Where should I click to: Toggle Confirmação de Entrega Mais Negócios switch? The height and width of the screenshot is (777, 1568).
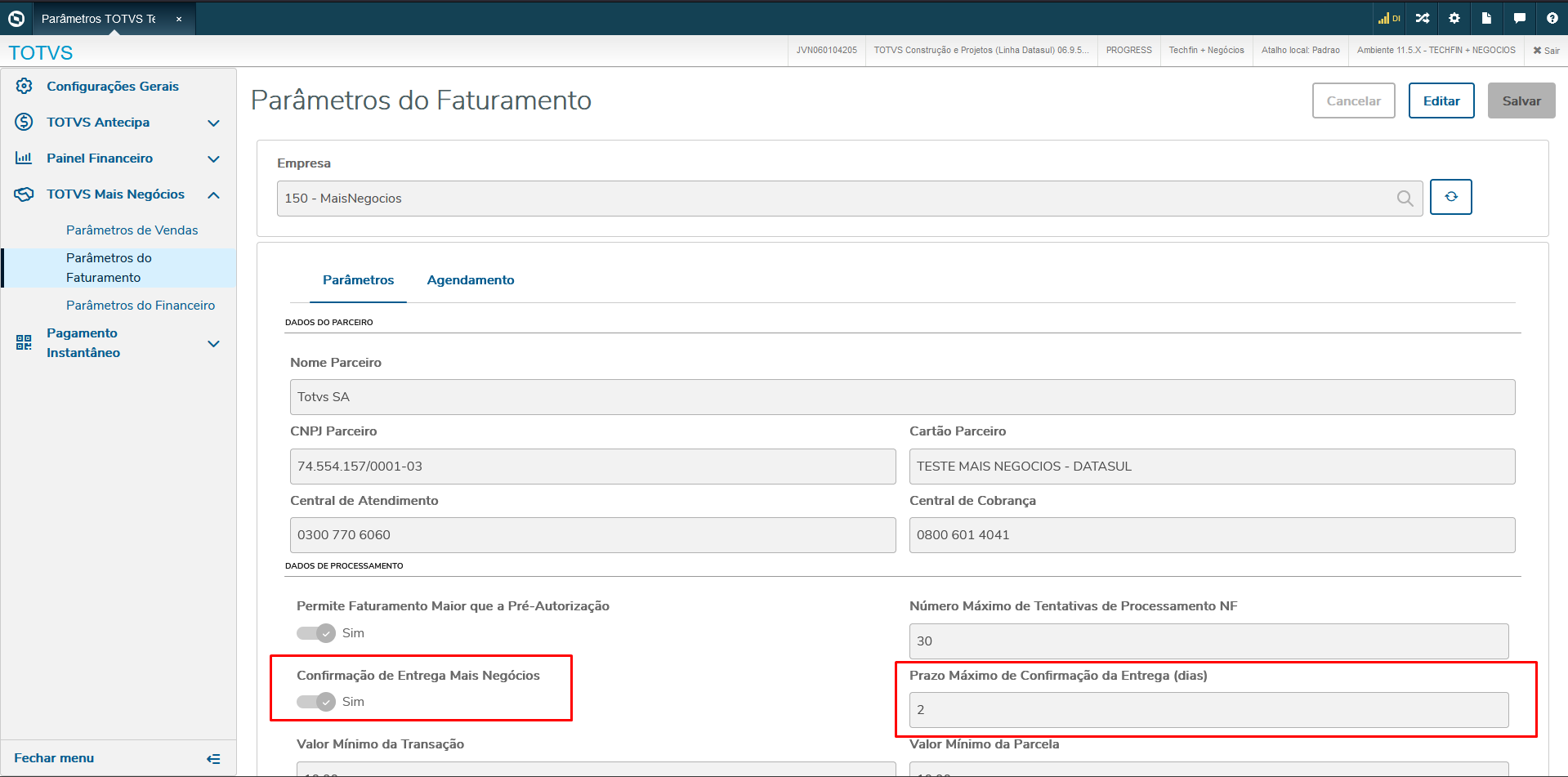[x=316, y=702]
